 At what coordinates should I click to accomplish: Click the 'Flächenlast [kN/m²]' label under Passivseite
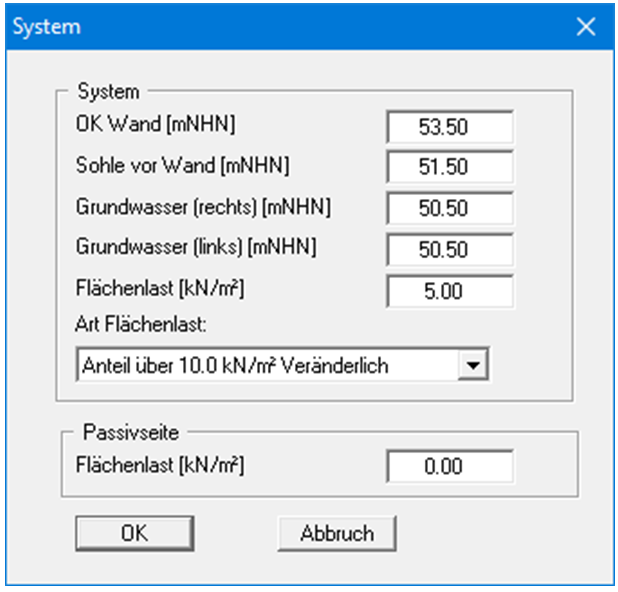[160, 463]
